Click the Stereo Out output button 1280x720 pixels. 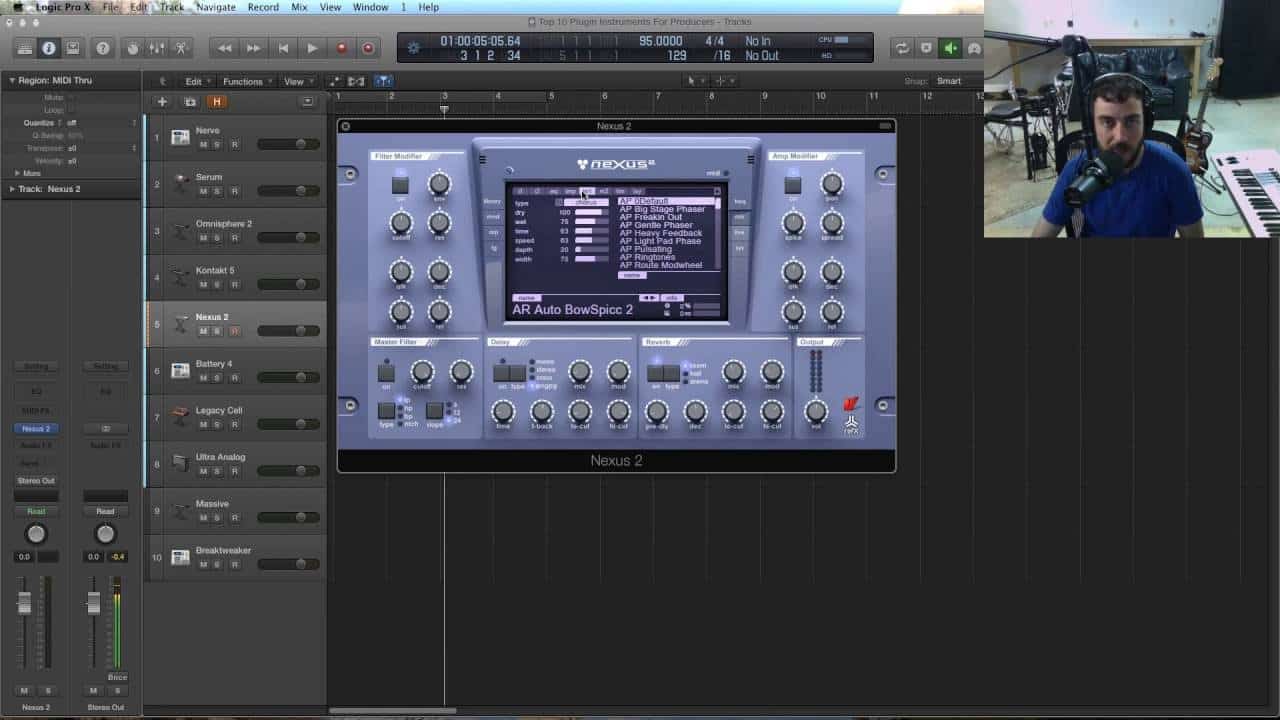point(36,481)
